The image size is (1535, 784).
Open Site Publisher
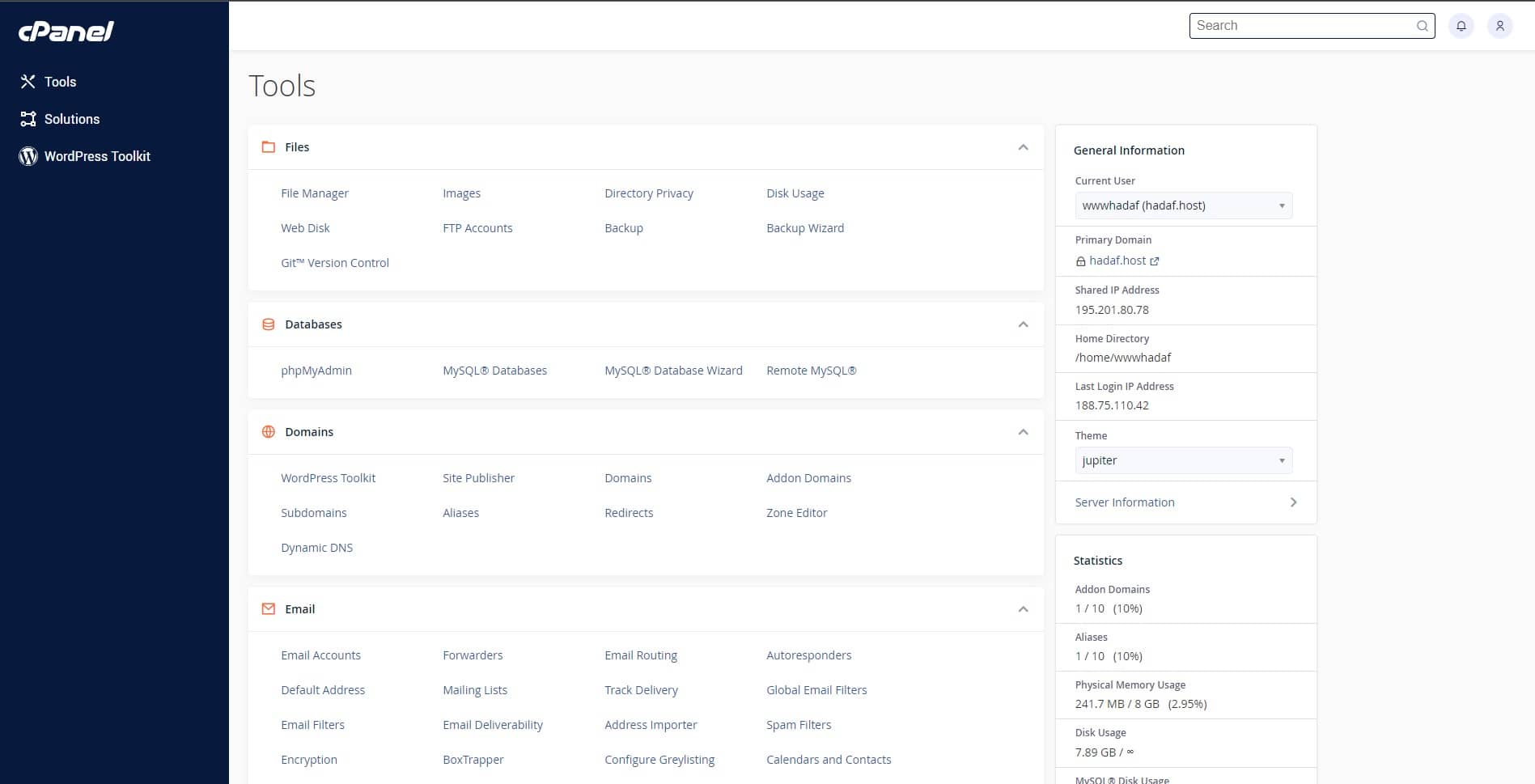coord(478,478)
